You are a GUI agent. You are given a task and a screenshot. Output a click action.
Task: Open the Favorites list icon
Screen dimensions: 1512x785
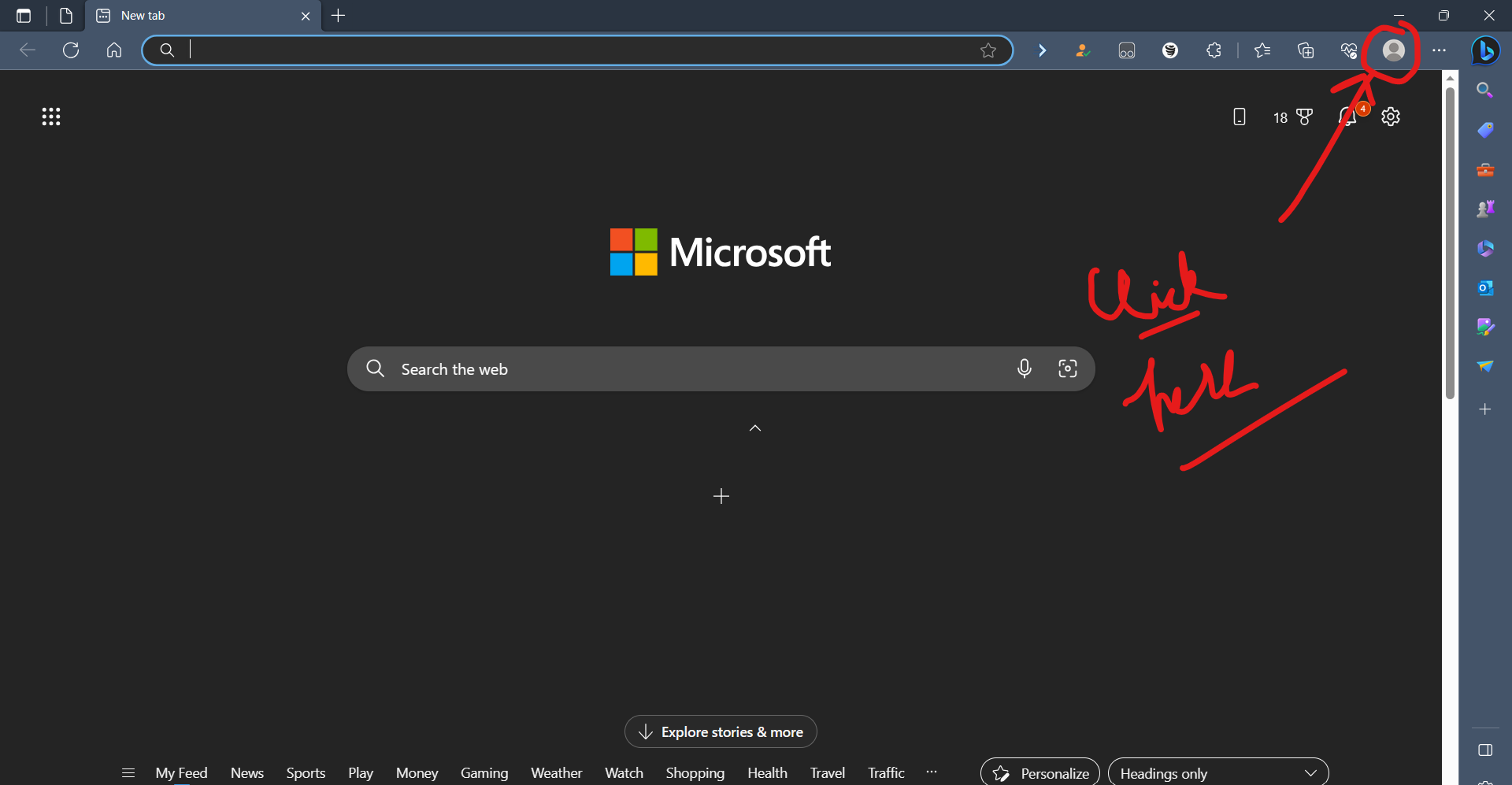tap(1262, 50)
